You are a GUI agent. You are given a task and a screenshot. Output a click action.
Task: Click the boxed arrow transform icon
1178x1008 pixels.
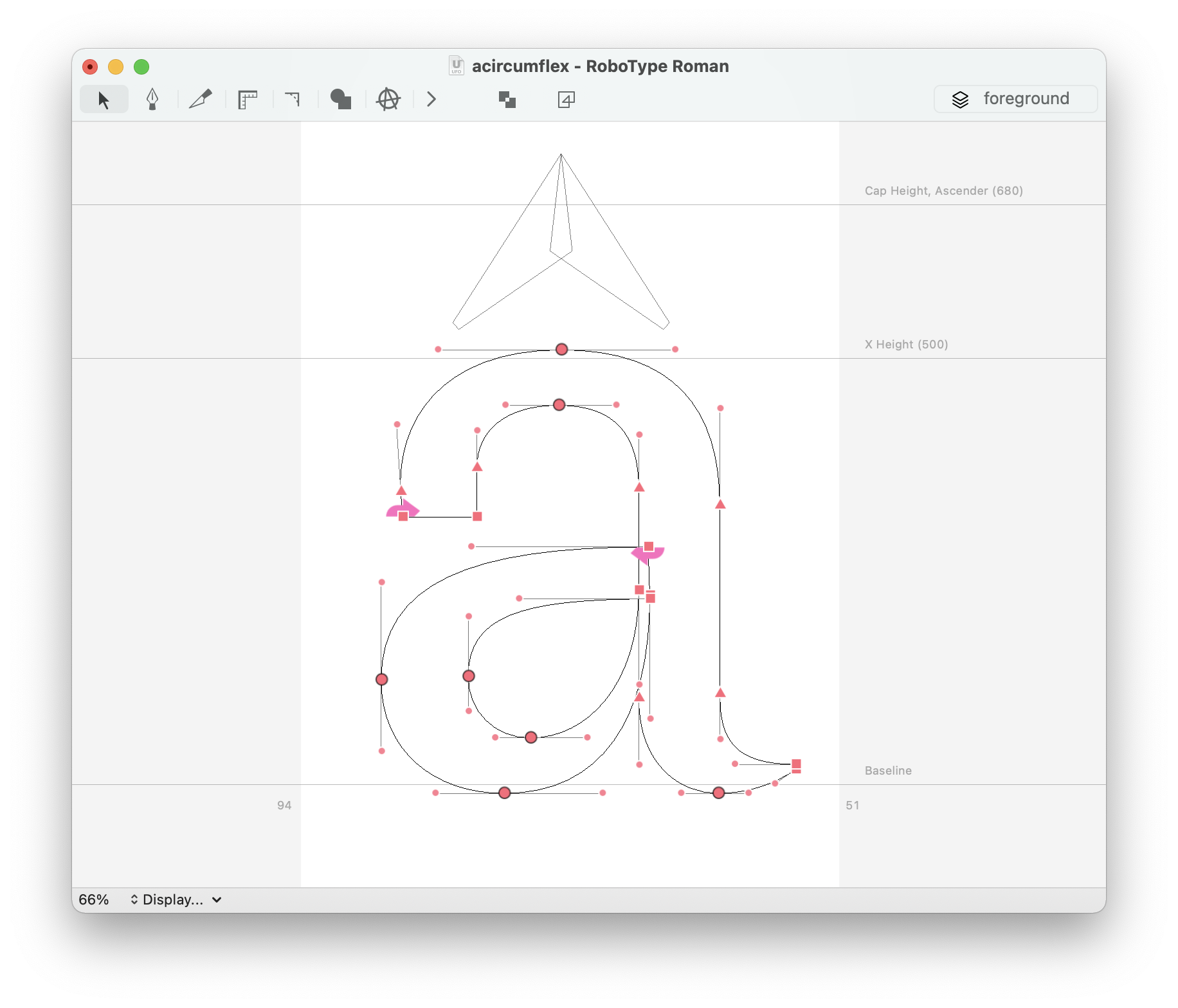point(566,99)
